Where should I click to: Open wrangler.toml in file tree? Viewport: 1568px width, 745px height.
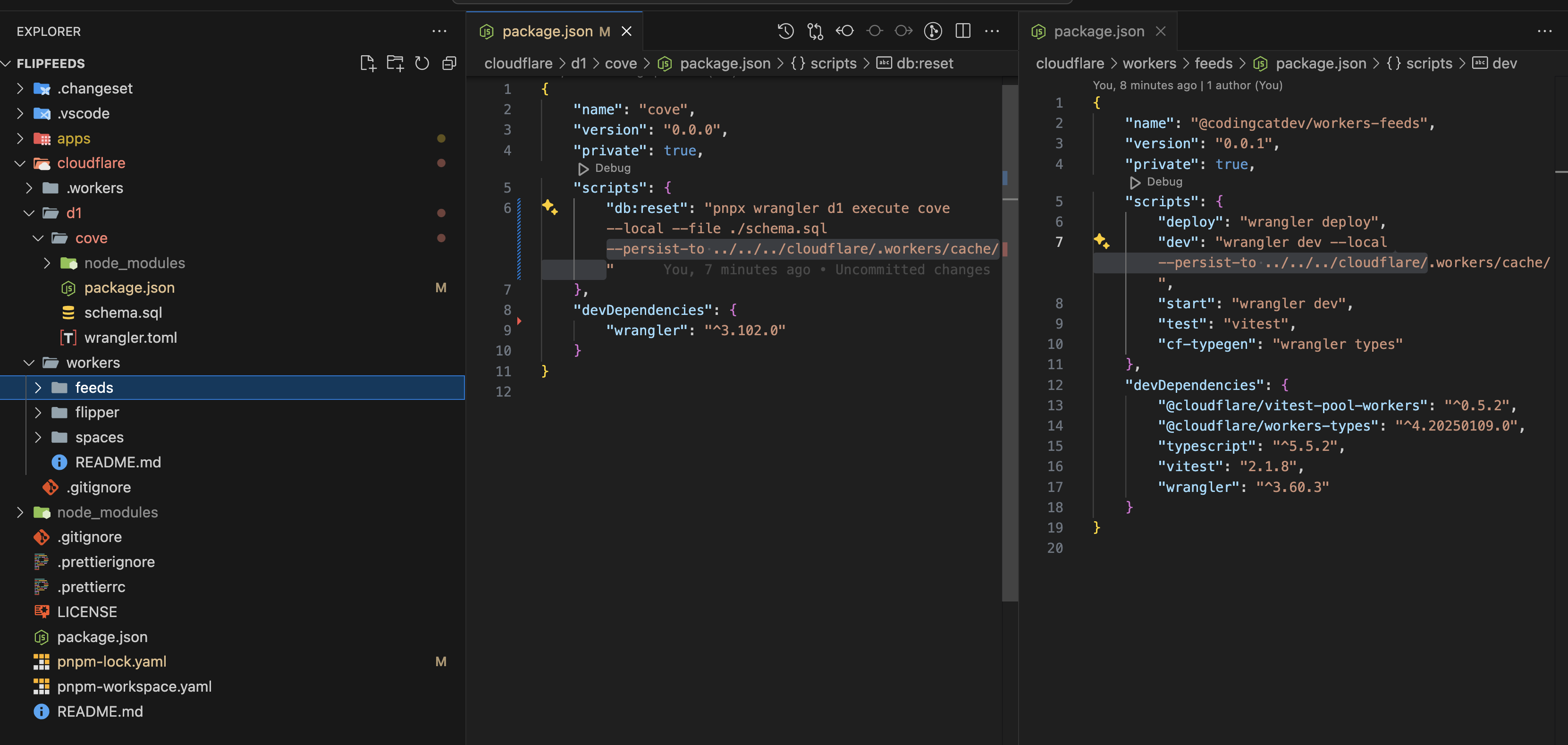pyautogui.click(x=130, y=338)
